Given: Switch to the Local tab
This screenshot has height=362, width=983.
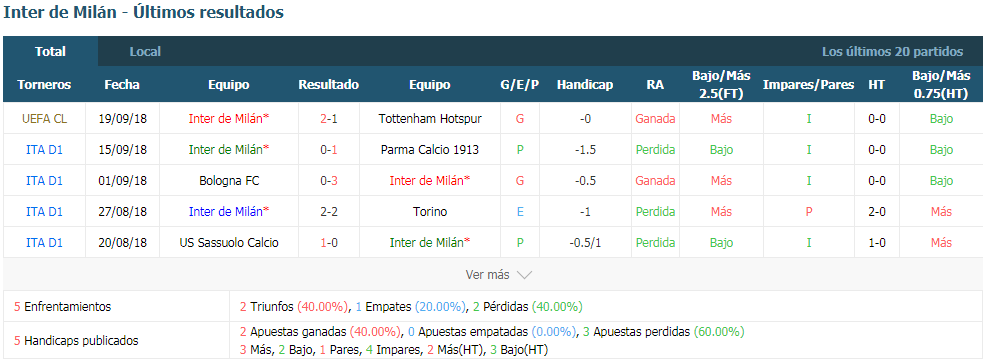Looking at the screenshot, I should 145,51.
